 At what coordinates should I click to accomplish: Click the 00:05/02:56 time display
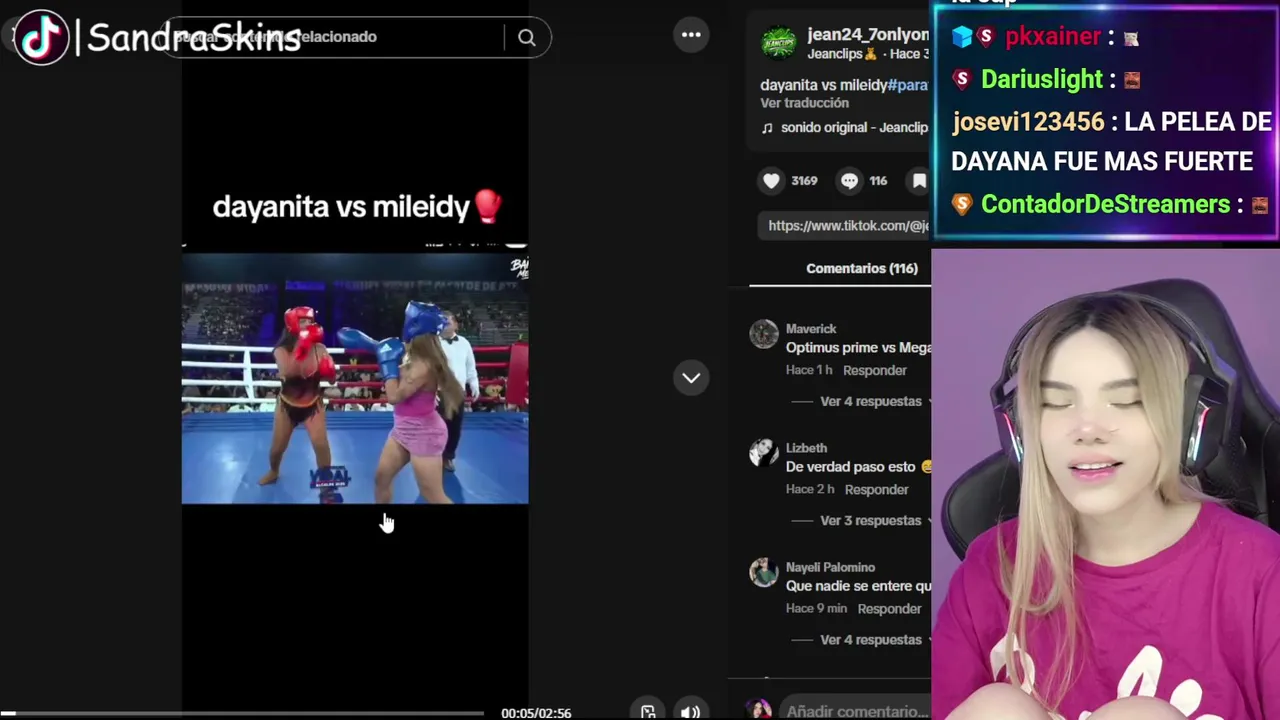click(x=536, y=713)
